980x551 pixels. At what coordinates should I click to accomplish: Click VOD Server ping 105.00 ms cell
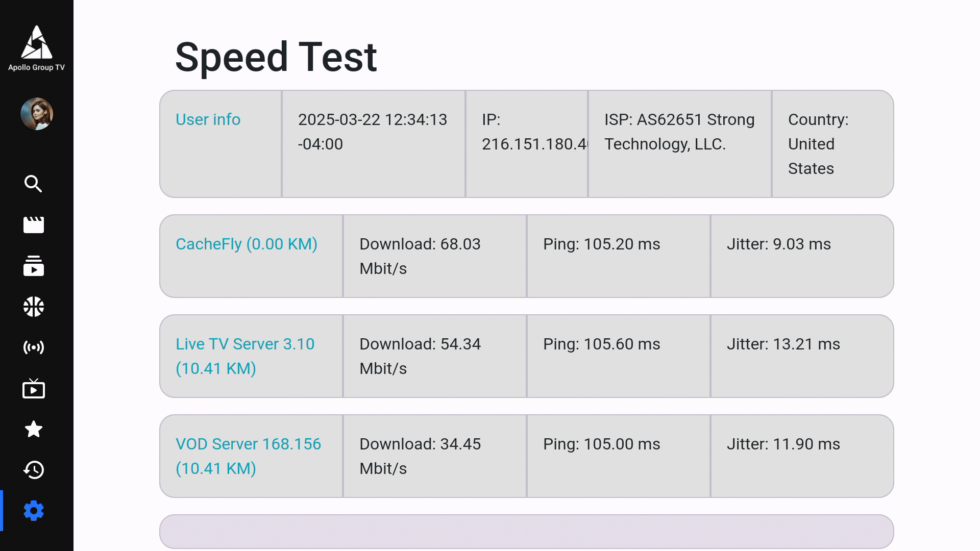point(618,456)
